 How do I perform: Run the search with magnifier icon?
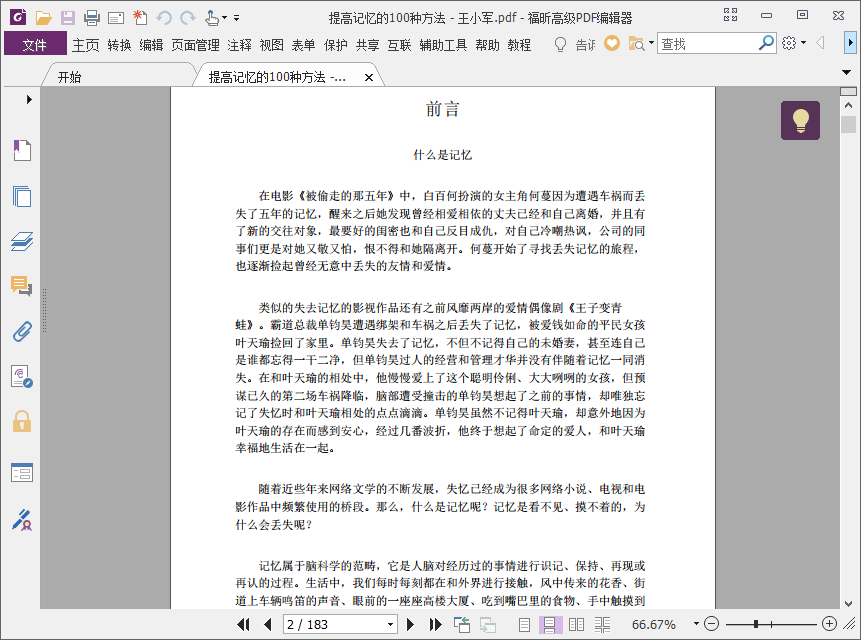(766, 43)
